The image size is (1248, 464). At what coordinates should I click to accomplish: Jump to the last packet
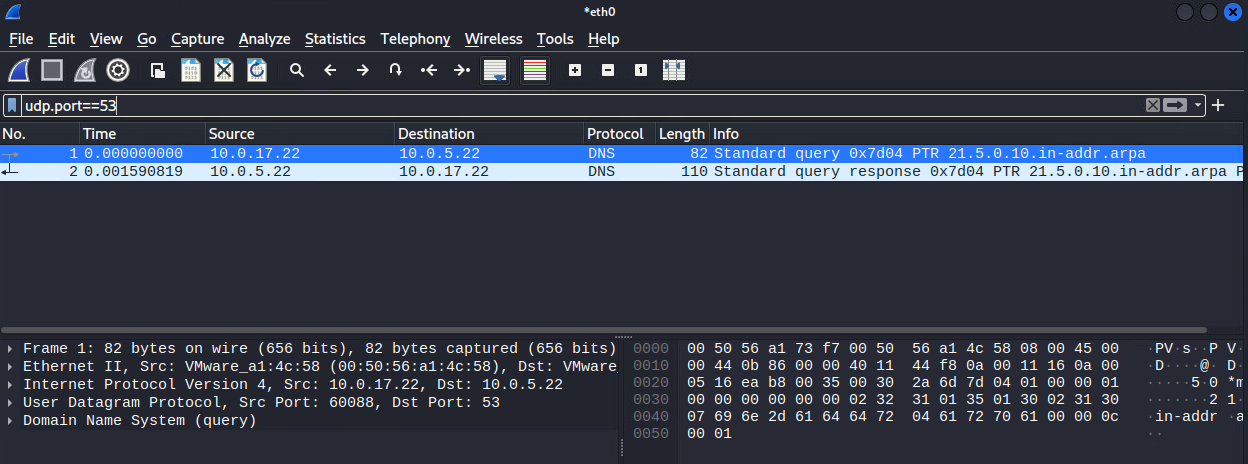461,70
